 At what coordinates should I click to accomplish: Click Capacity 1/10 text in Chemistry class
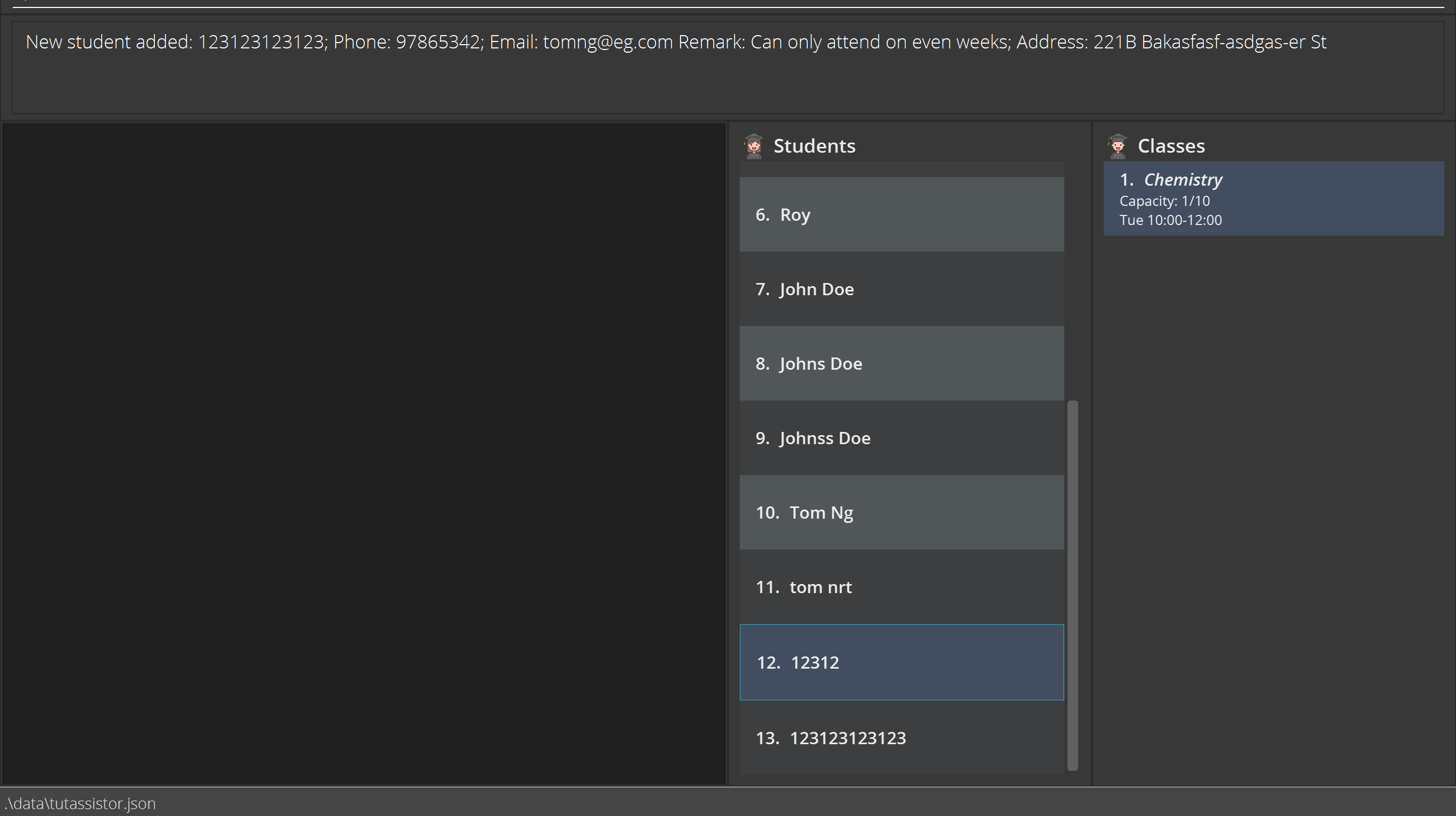[1164, 201]
